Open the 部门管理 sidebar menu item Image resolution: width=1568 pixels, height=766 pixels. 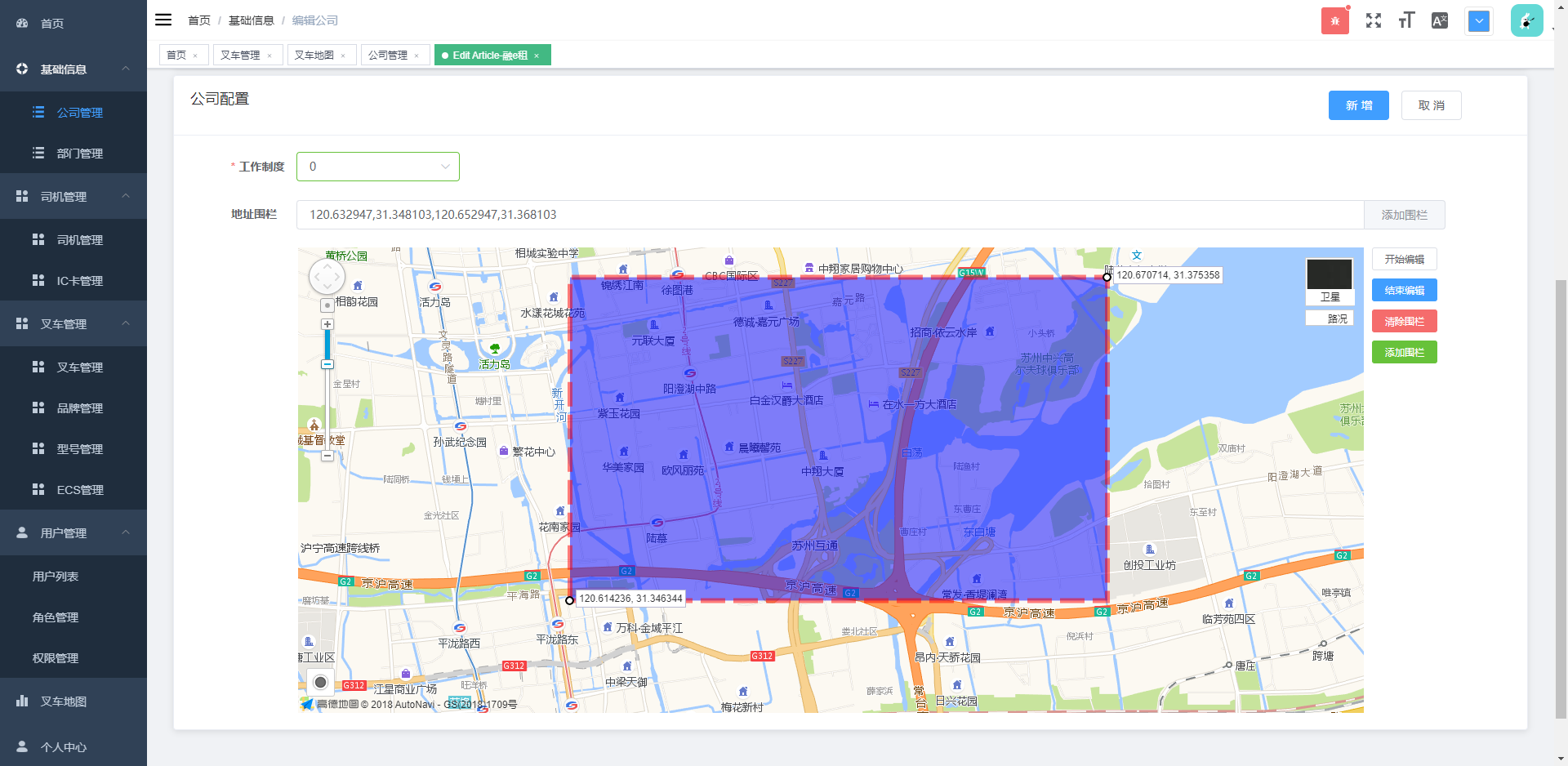(x=79, y=154)
